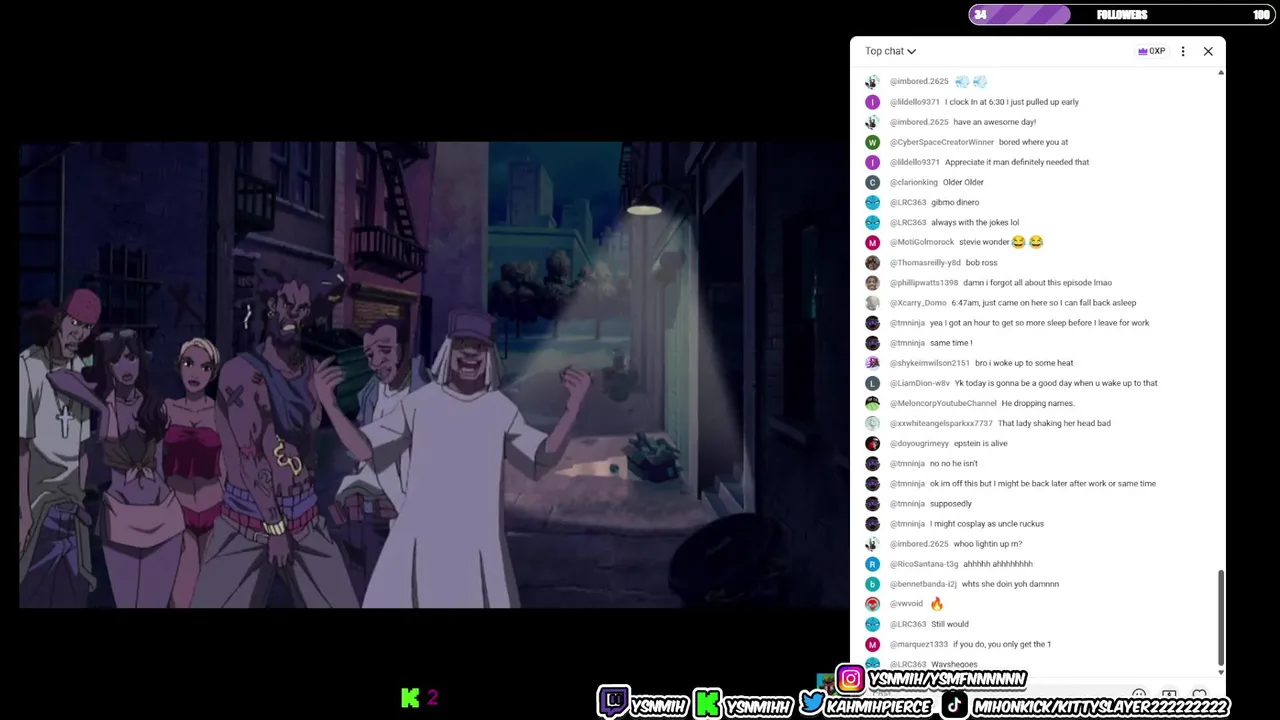Open username @MotiGolmorock
Screen dimensions: 1280x720
click(922, 242)
